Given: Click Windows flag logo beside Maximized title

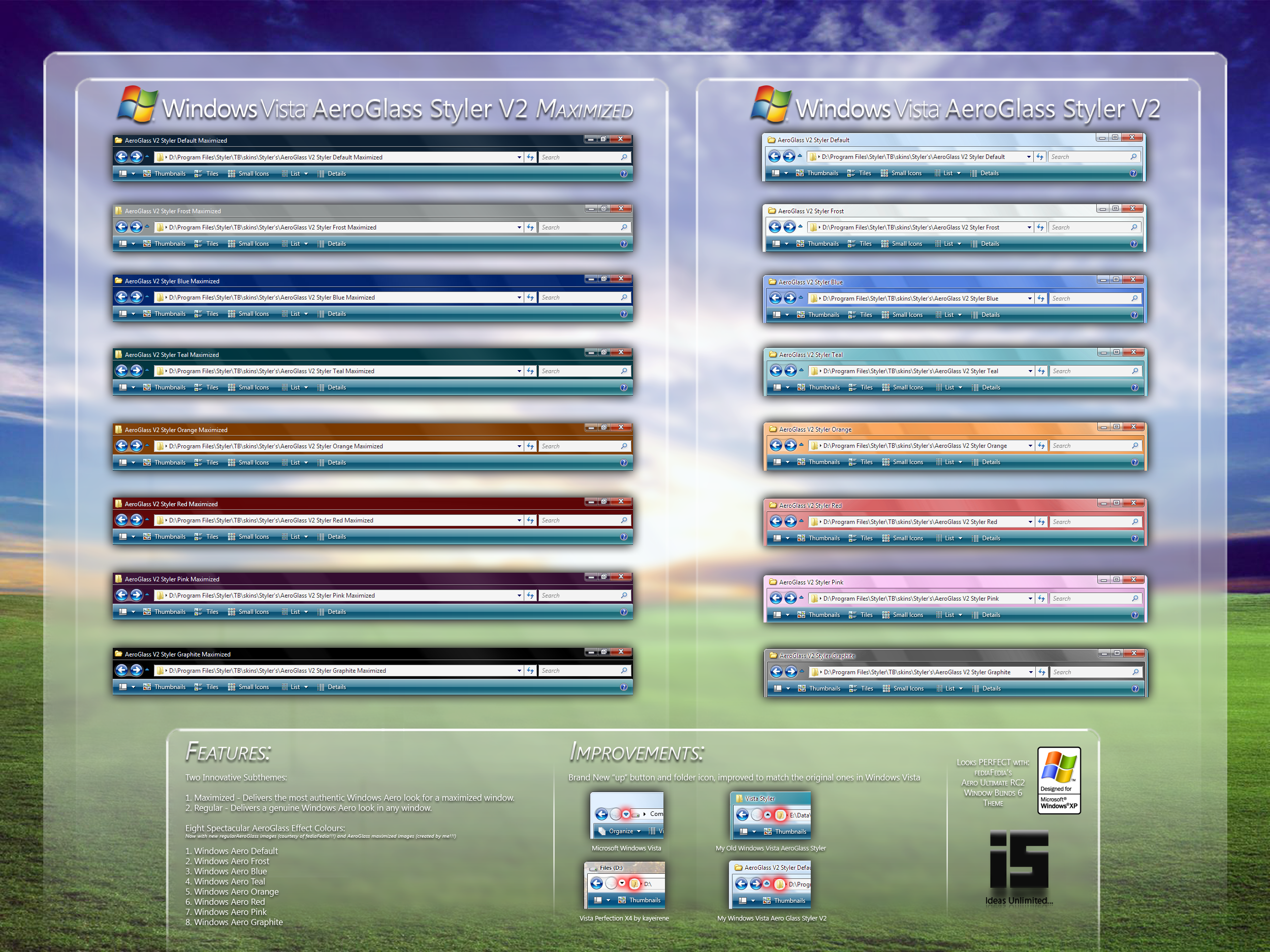Looking at the screenshot, I should coord(137,105).
